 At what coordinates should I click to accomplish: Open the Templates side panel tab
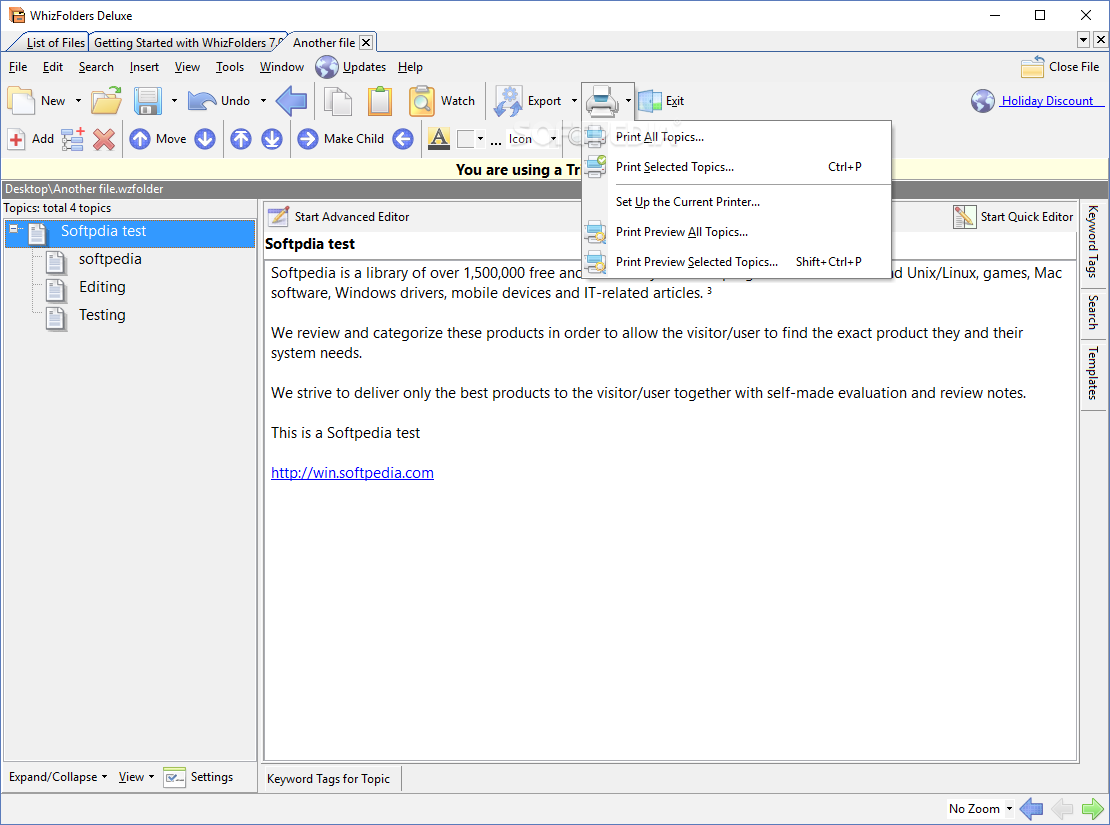[1093, 372]
